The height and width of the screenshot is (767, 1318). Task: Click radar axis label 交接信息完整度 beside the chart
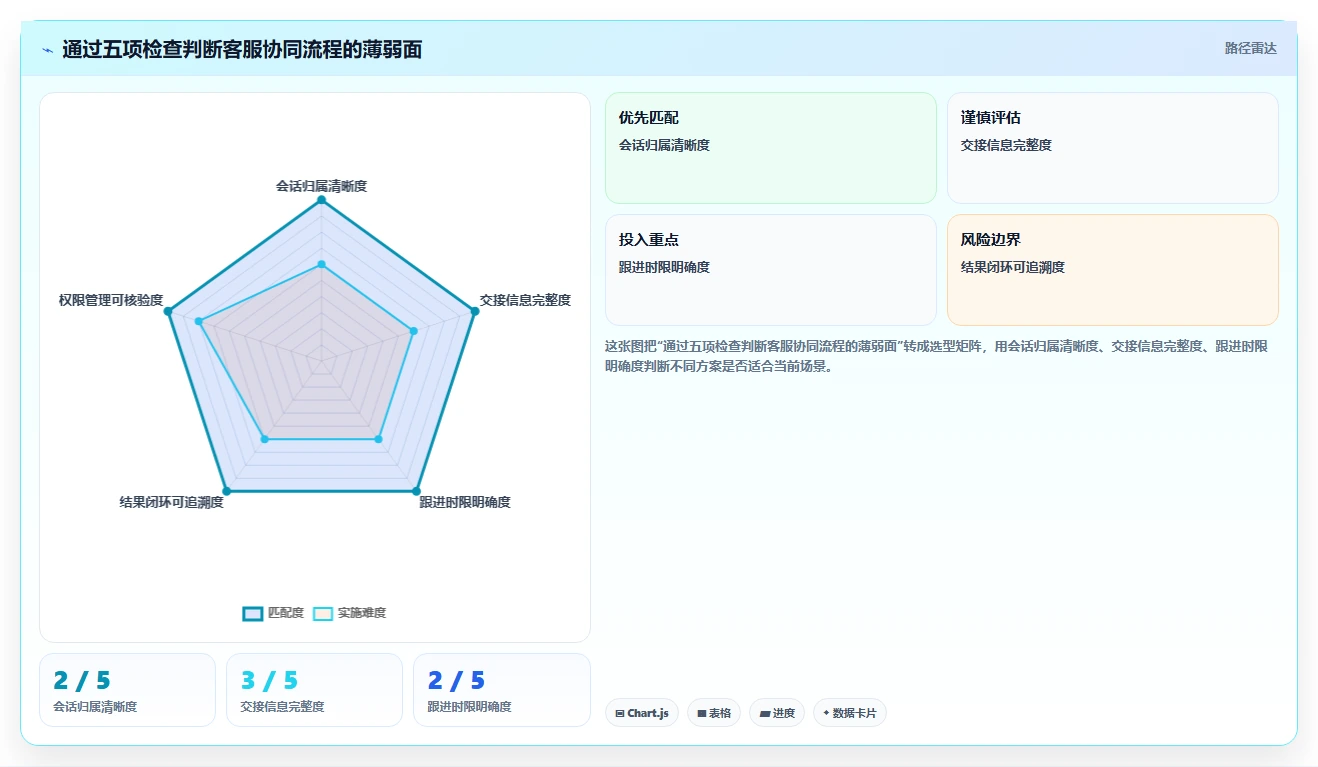tap(525, 300)
